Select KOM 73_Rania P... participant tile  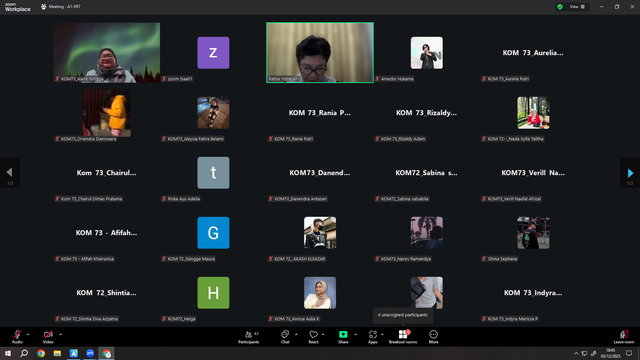[x=320, y=113]
